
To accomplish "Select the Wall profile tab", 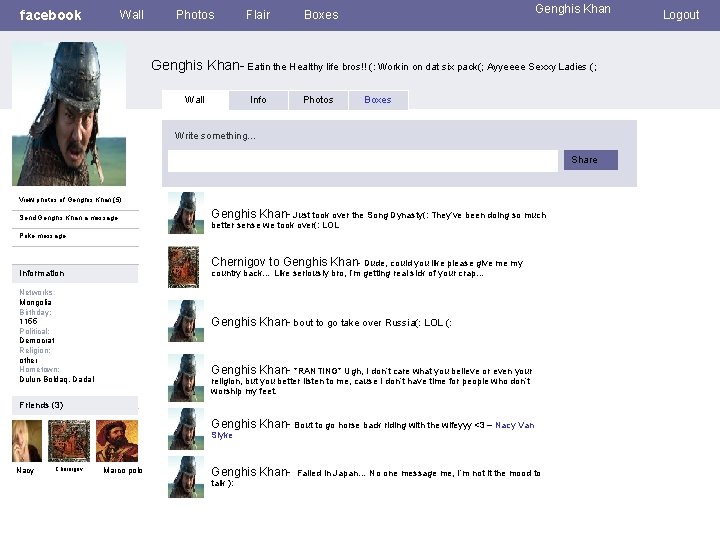I will click(x=195, y=100).
